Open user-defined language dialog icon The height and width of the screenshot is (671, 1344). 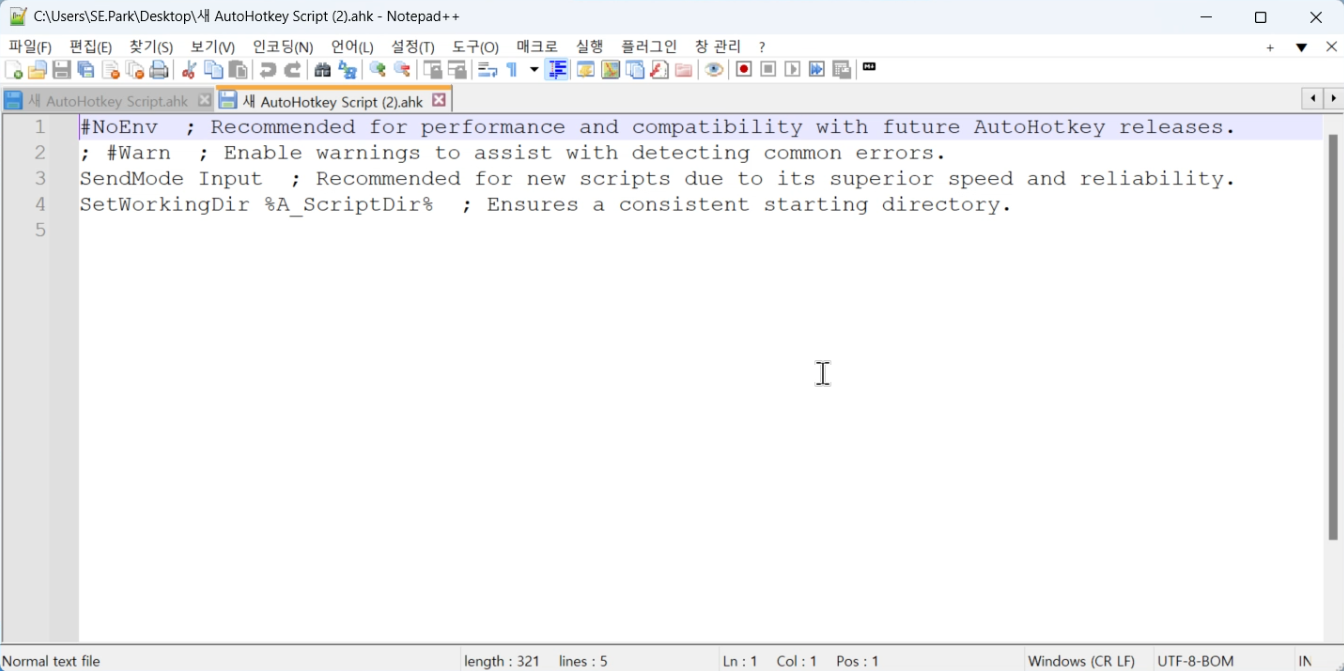(585, 70)
